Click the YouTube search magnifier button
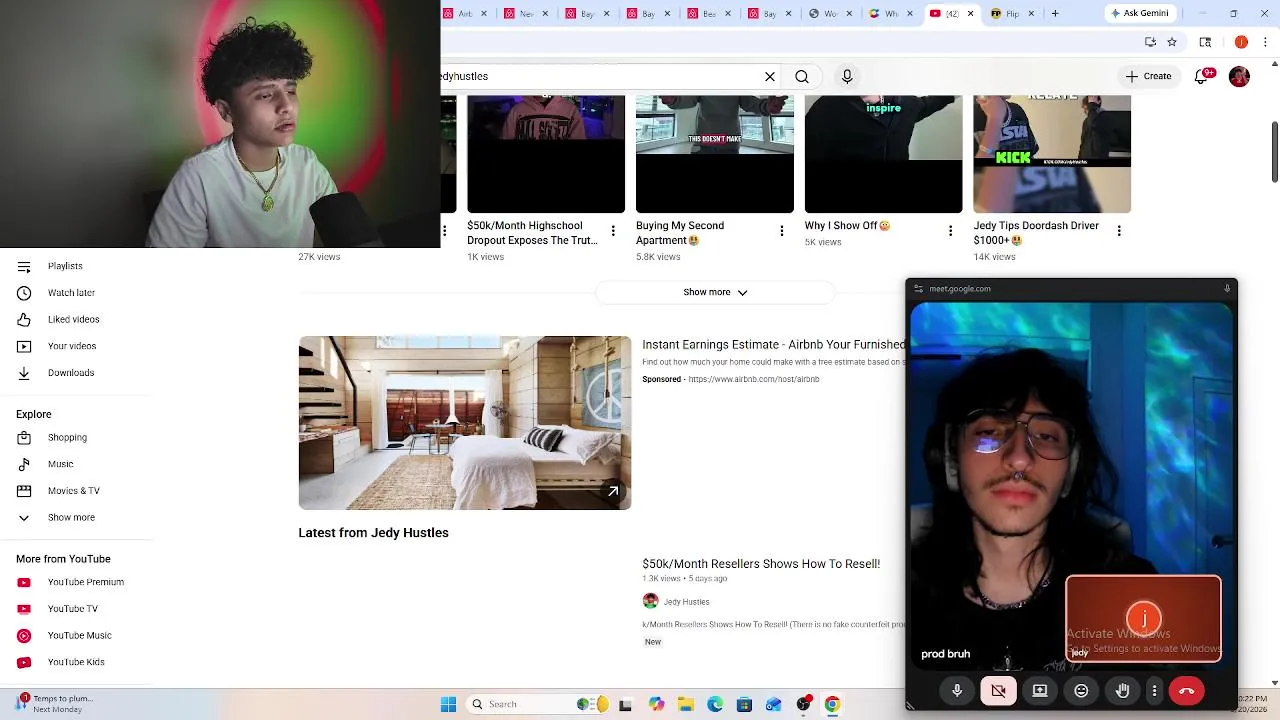The image size is (1280, 720). tap(802, 76)
